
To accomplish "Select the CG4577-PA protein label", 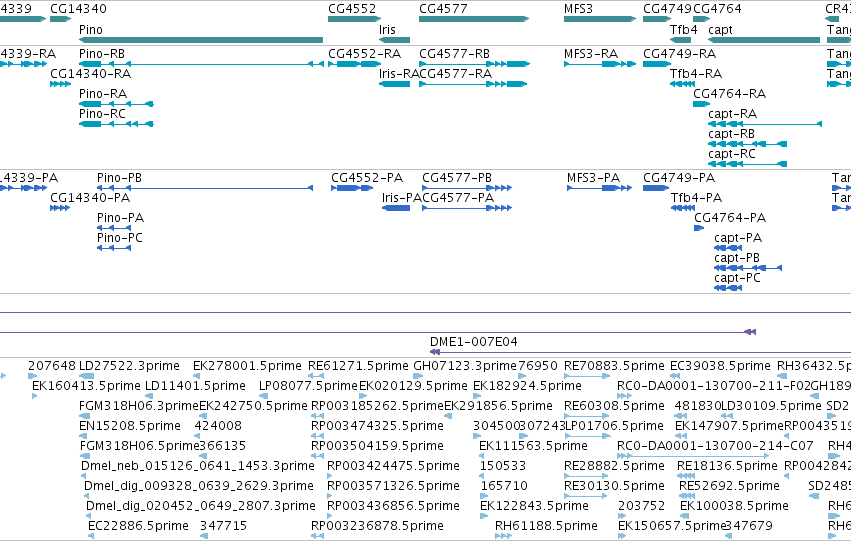I will (x=458, y=198).
